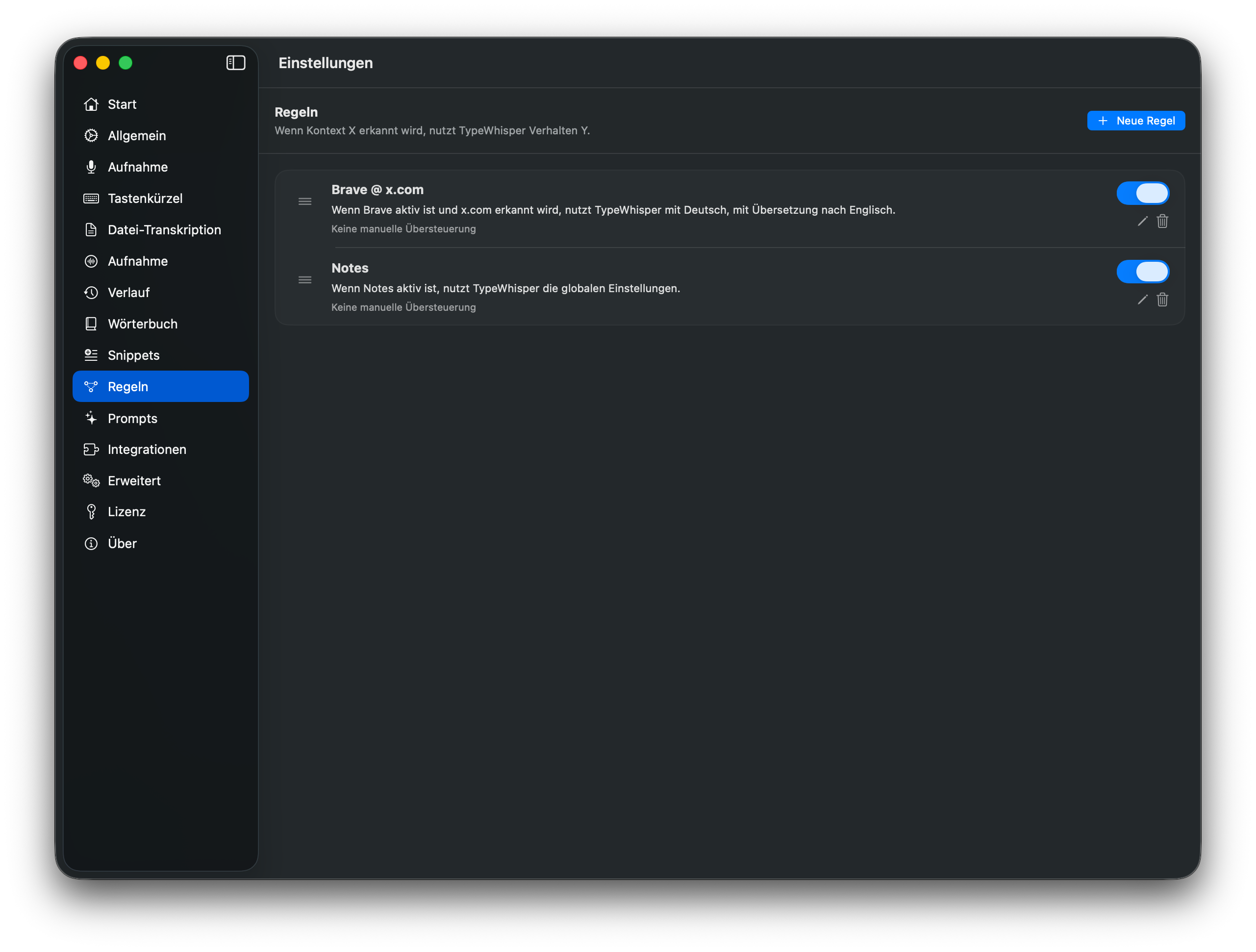This screenshot has height=952, width=1256.
Task: Open Integrationen section
Action: click(161, 450)
